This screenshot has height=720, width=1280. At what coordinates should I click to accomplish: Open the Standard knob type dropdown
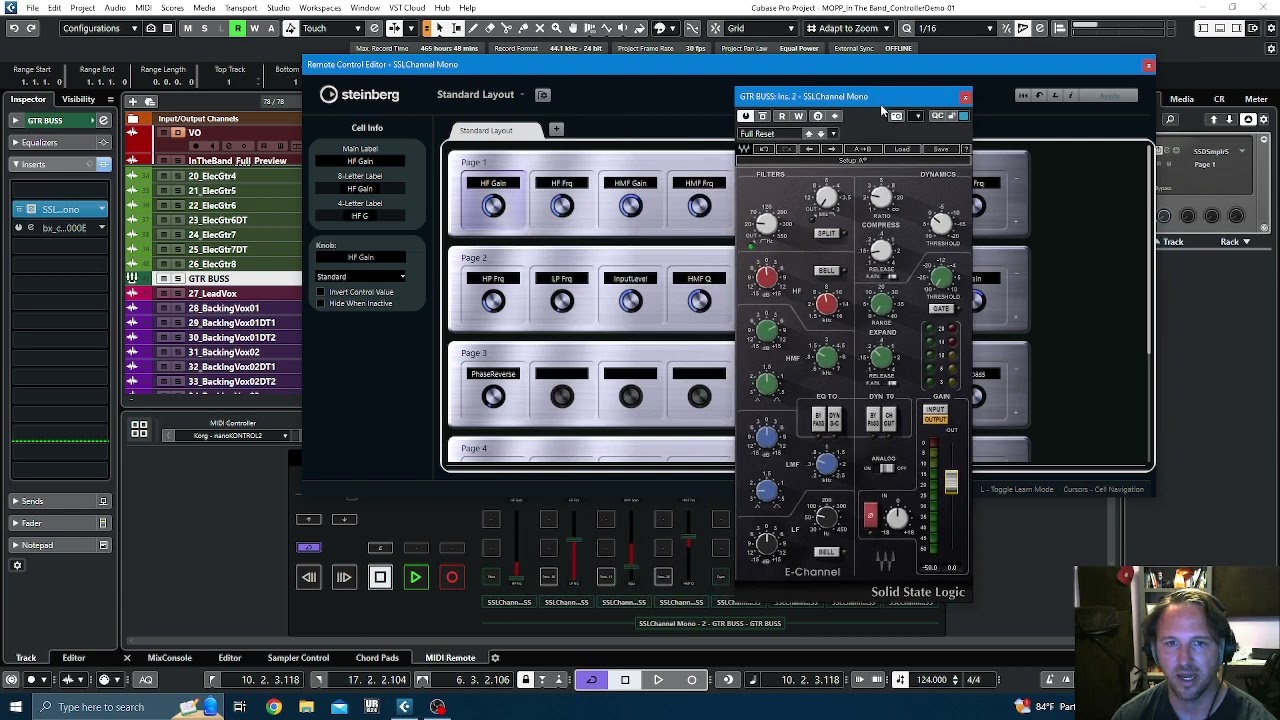pyautogui.click(x=361, y=277)
